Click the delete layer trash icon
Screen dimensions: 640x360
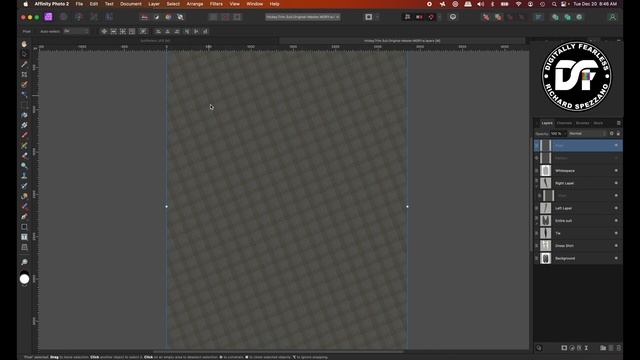619,348
